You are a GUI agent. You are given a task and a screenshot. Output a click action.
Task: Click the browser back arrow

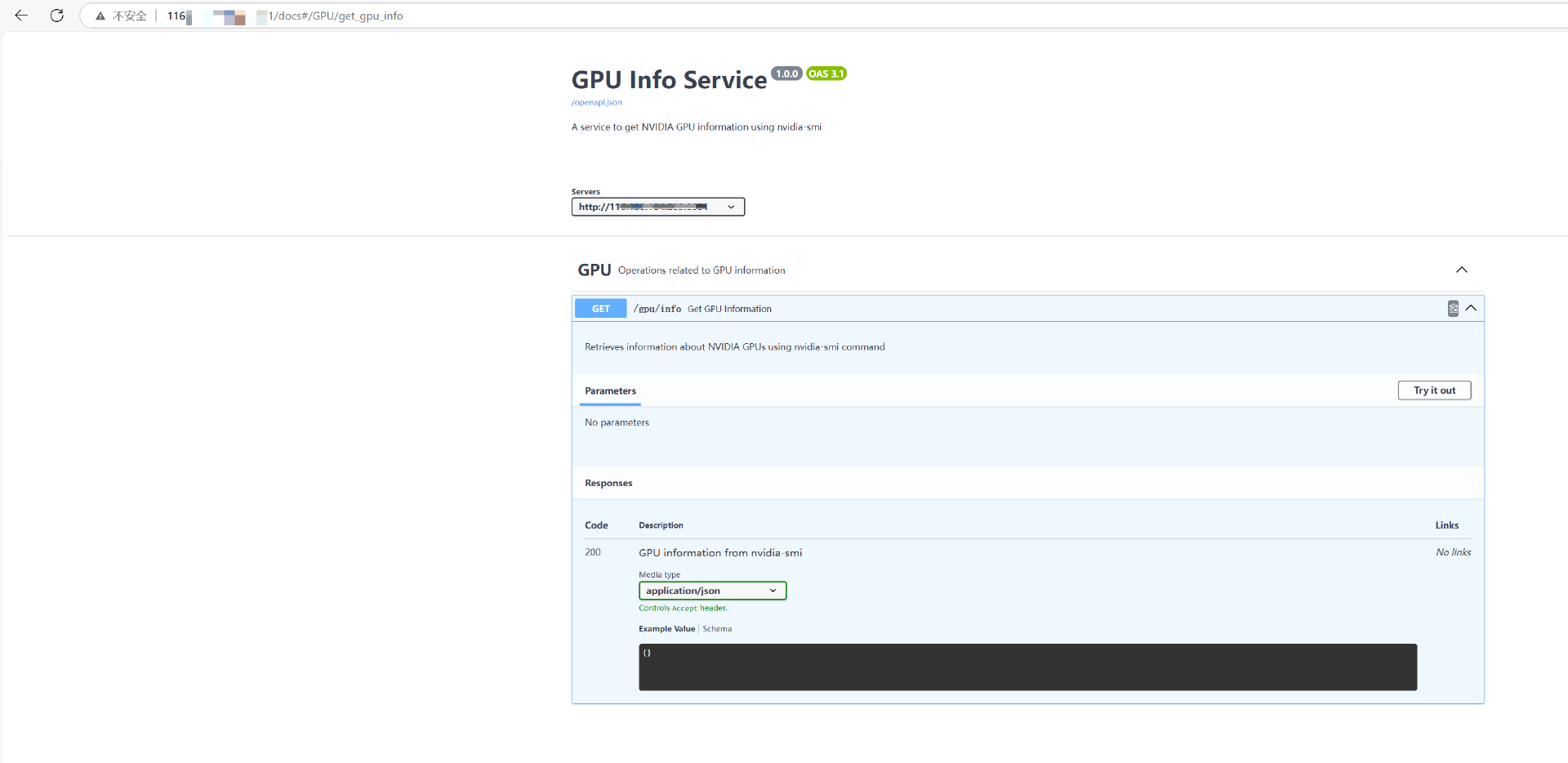[x=21, y=16]
